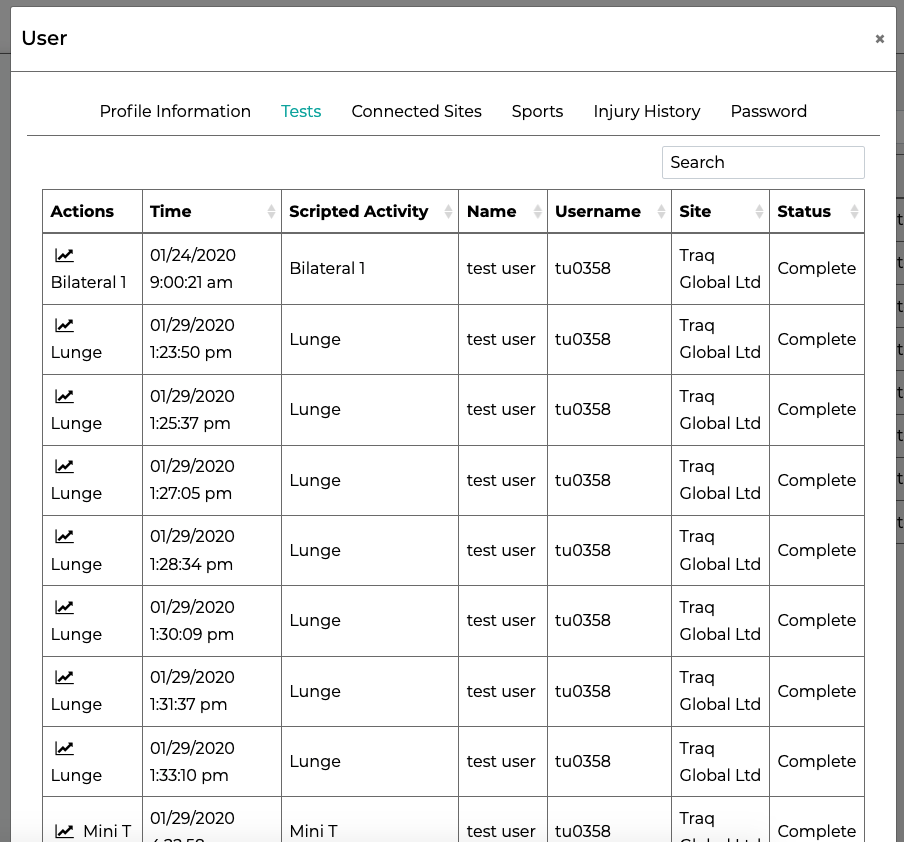Close the User dialog
Screen dimensions: 904x842
tap(880, 39)
